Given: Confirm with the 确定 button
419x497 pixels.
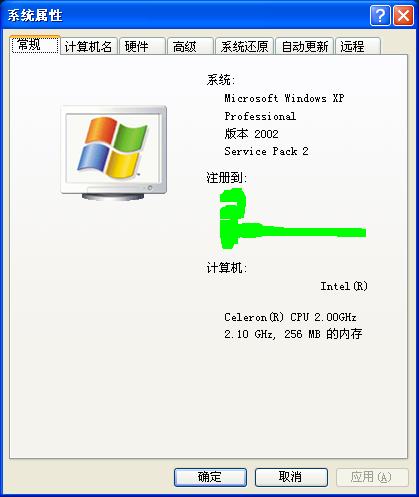Looking at the screenshot, I should point(210,477).
